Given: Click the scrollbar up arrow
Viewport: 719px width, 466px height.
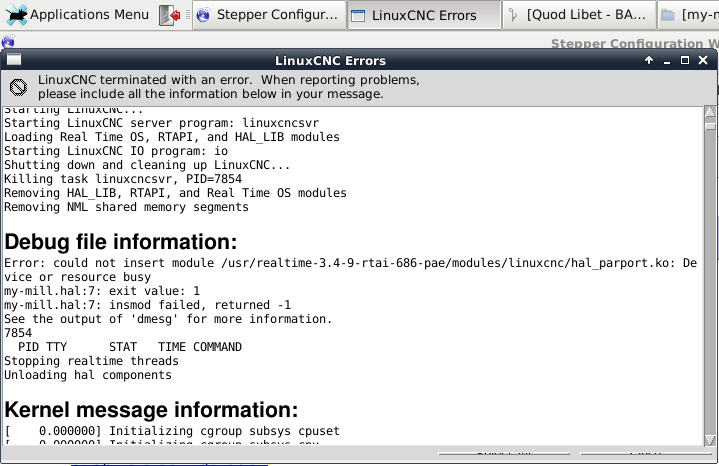Looking at the screenshot, I should (x=710, y=111).
